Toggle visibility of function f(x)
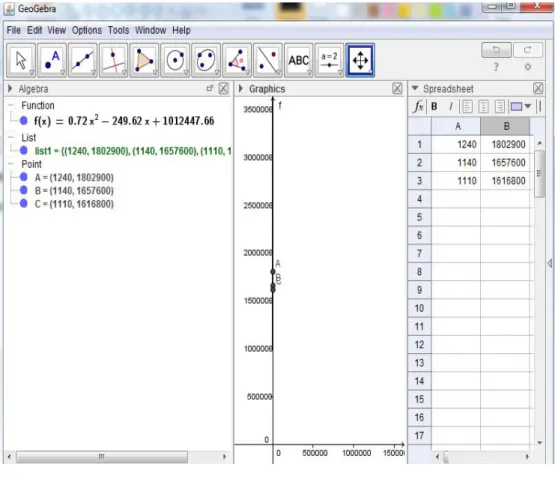Image resolution: width=555 pixels, height=479 pixels. 24,121
